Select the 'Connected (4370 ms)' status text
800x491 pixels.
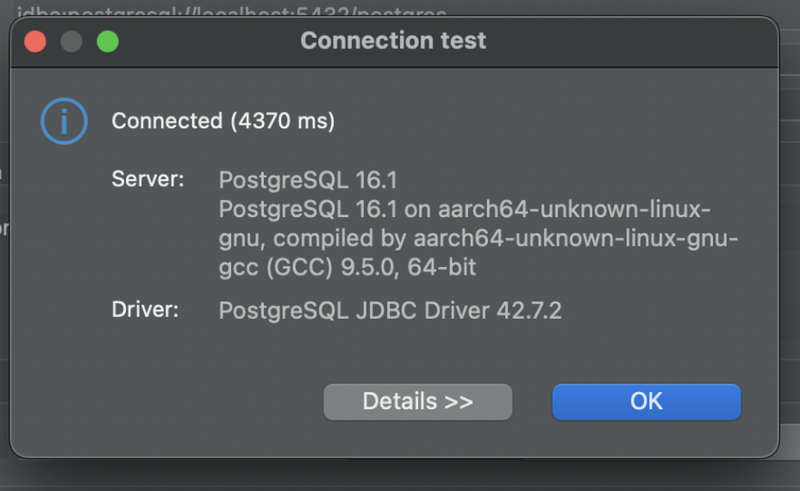tap(223, 121)
